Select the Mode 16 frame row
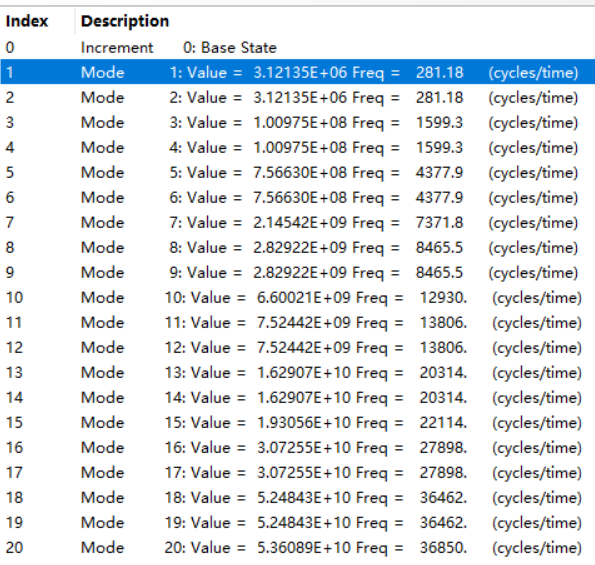The width and height of the screenshot is (595, 565). (x=298, y=447)
